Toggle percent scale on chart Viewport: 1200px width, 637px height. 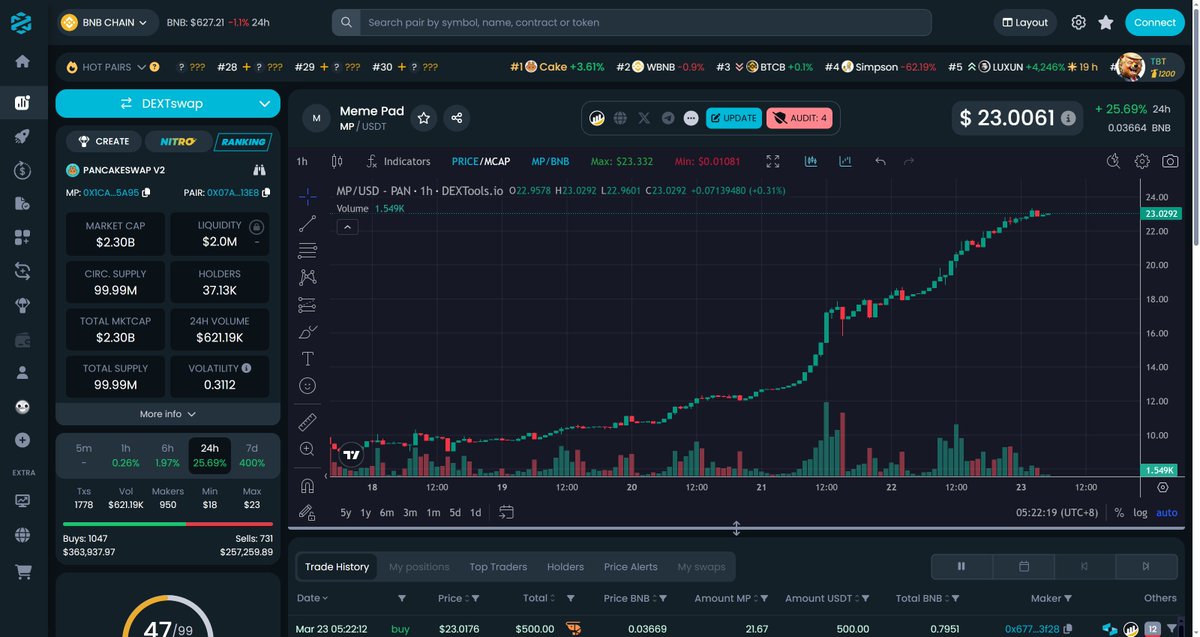coord(1119,512)
